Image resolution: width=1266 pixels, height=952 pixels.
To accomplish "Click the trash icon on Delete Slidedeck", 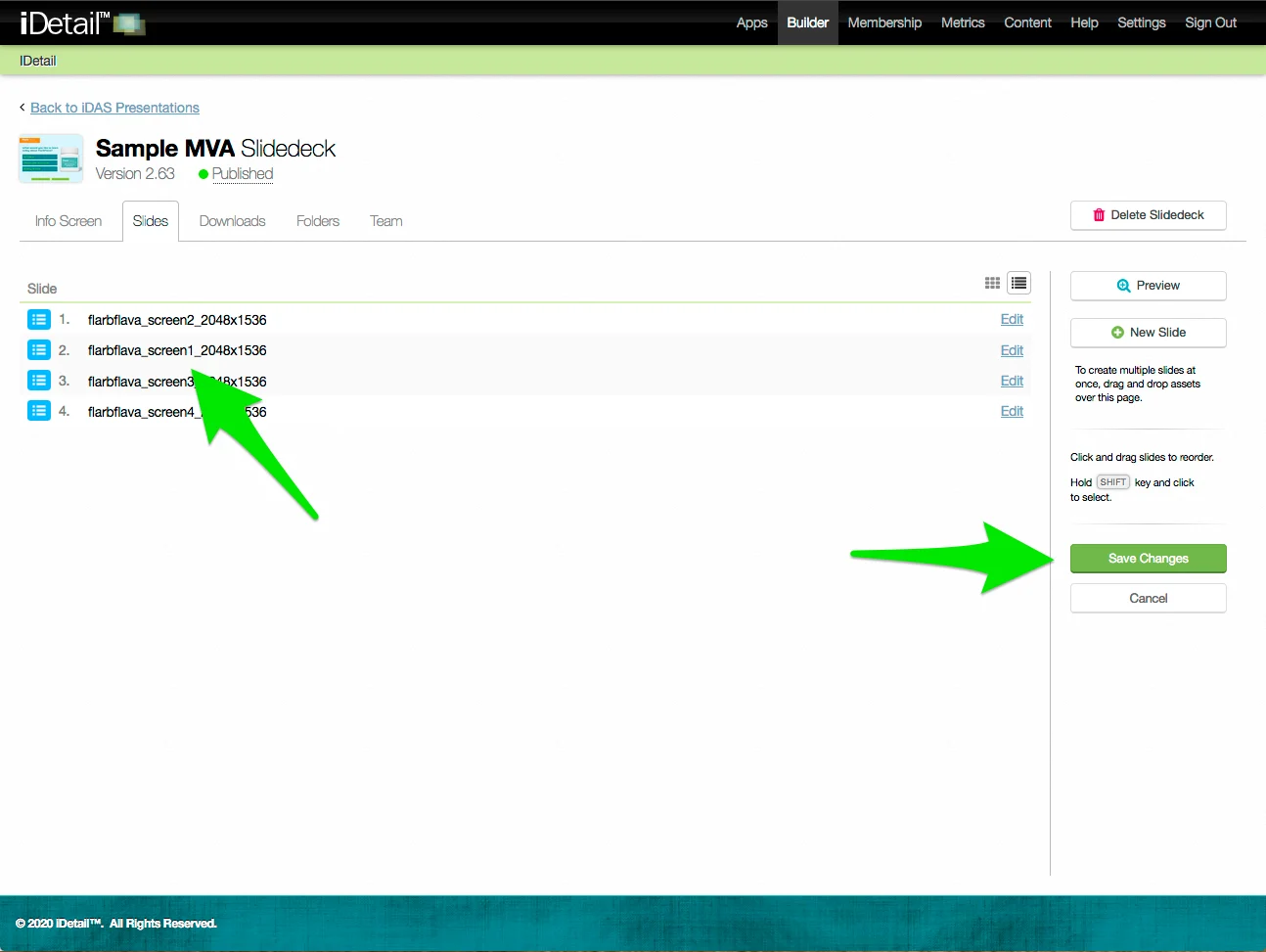I will 1099,215.
